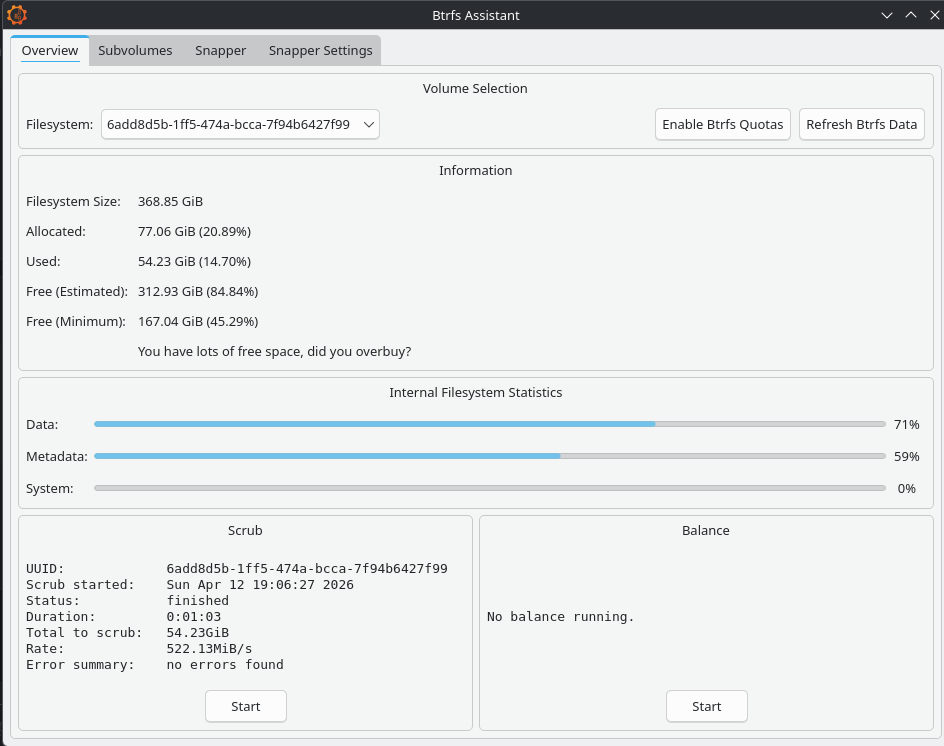Viewport: 944px width, 746px height.
Task: Minimize the Btrfs Assistant window
Action: 887,15
